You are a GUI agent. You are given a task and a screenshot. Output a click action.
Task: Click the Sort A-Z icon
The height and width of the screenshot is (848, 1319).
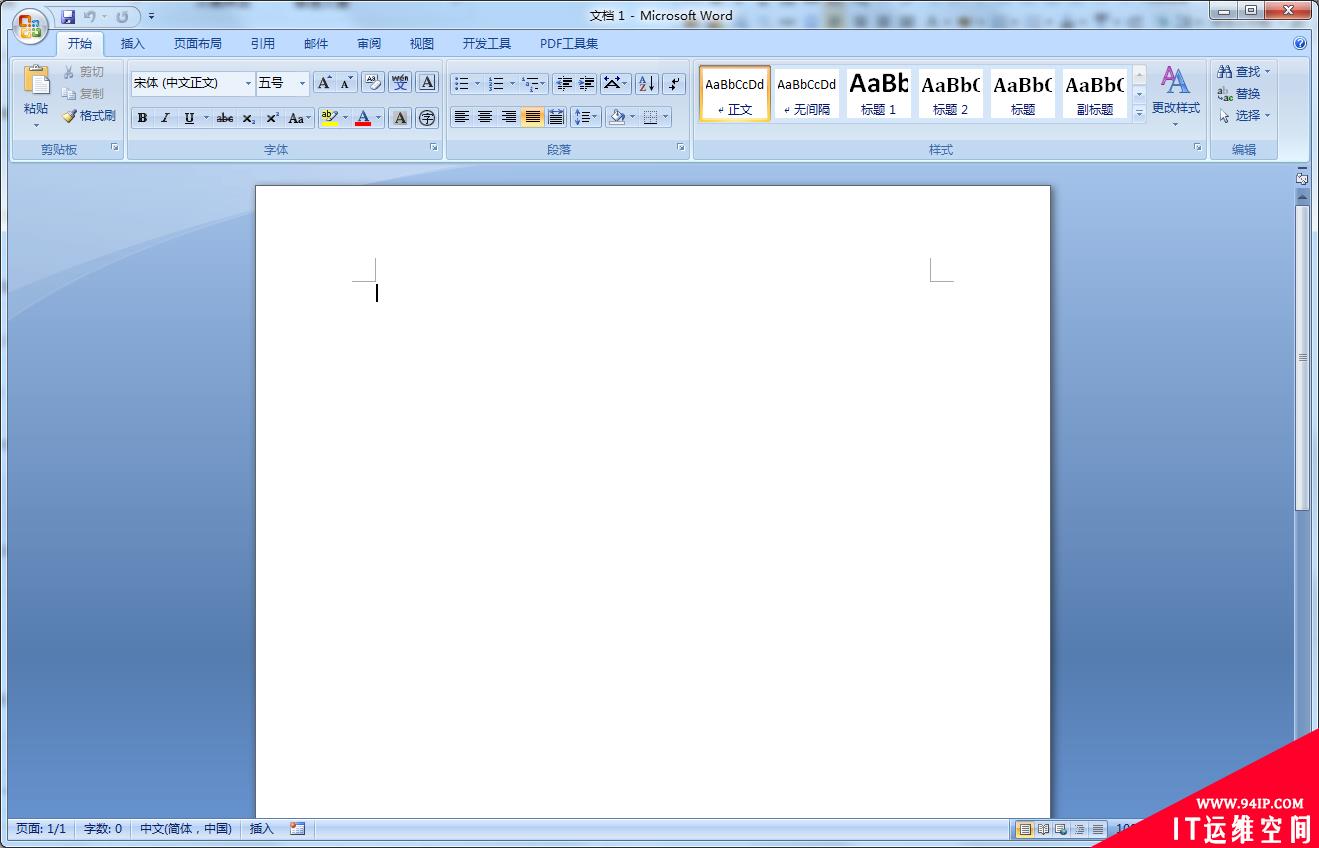[x=646, y=84]
